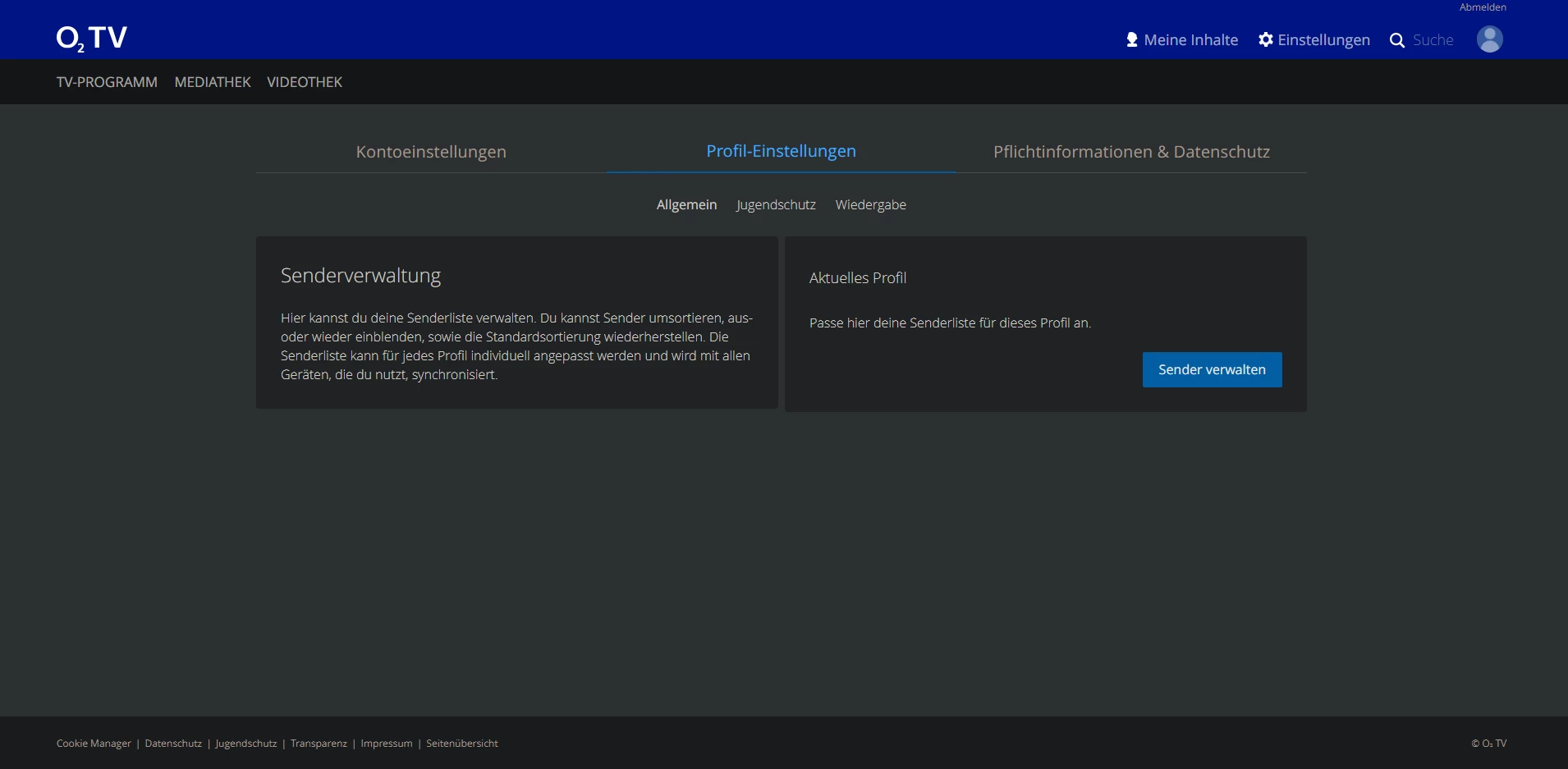Click the © O2 TV copyright text

pyautogui.click(x=1489, y=744)
